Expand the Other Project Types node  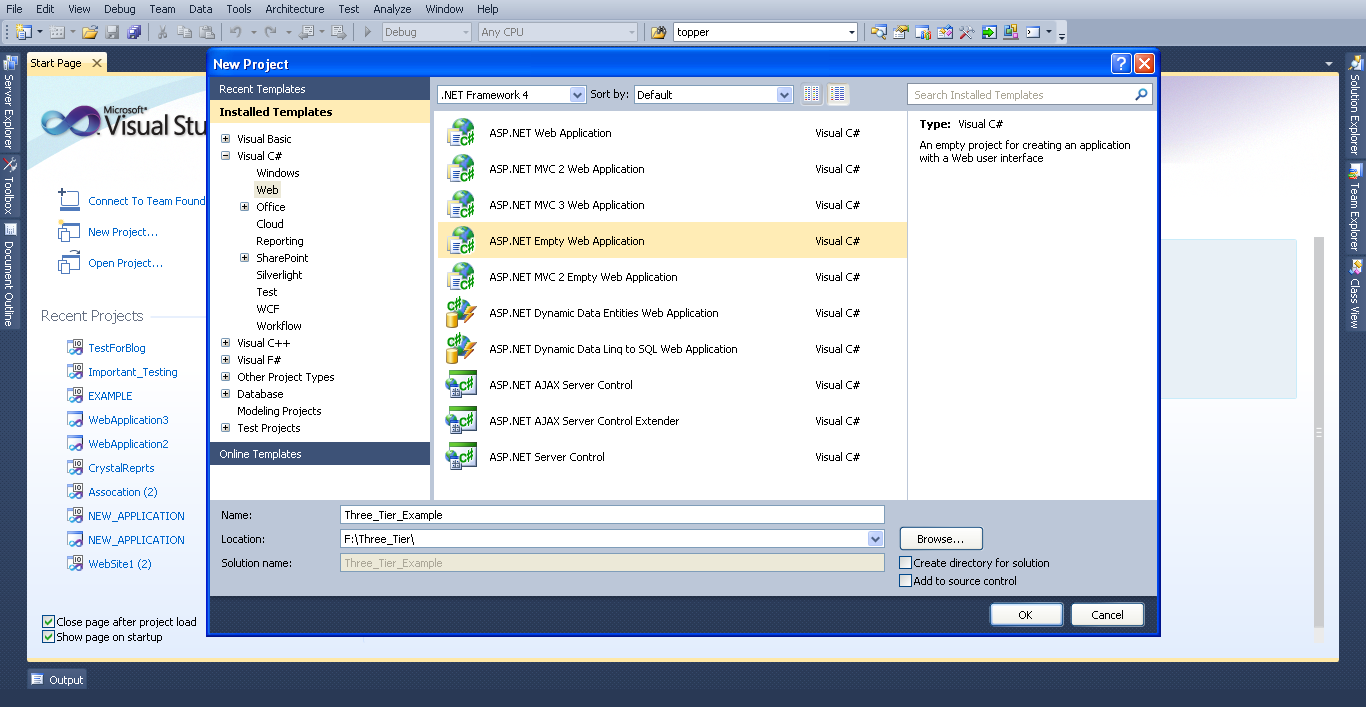[x=226, y=377]
